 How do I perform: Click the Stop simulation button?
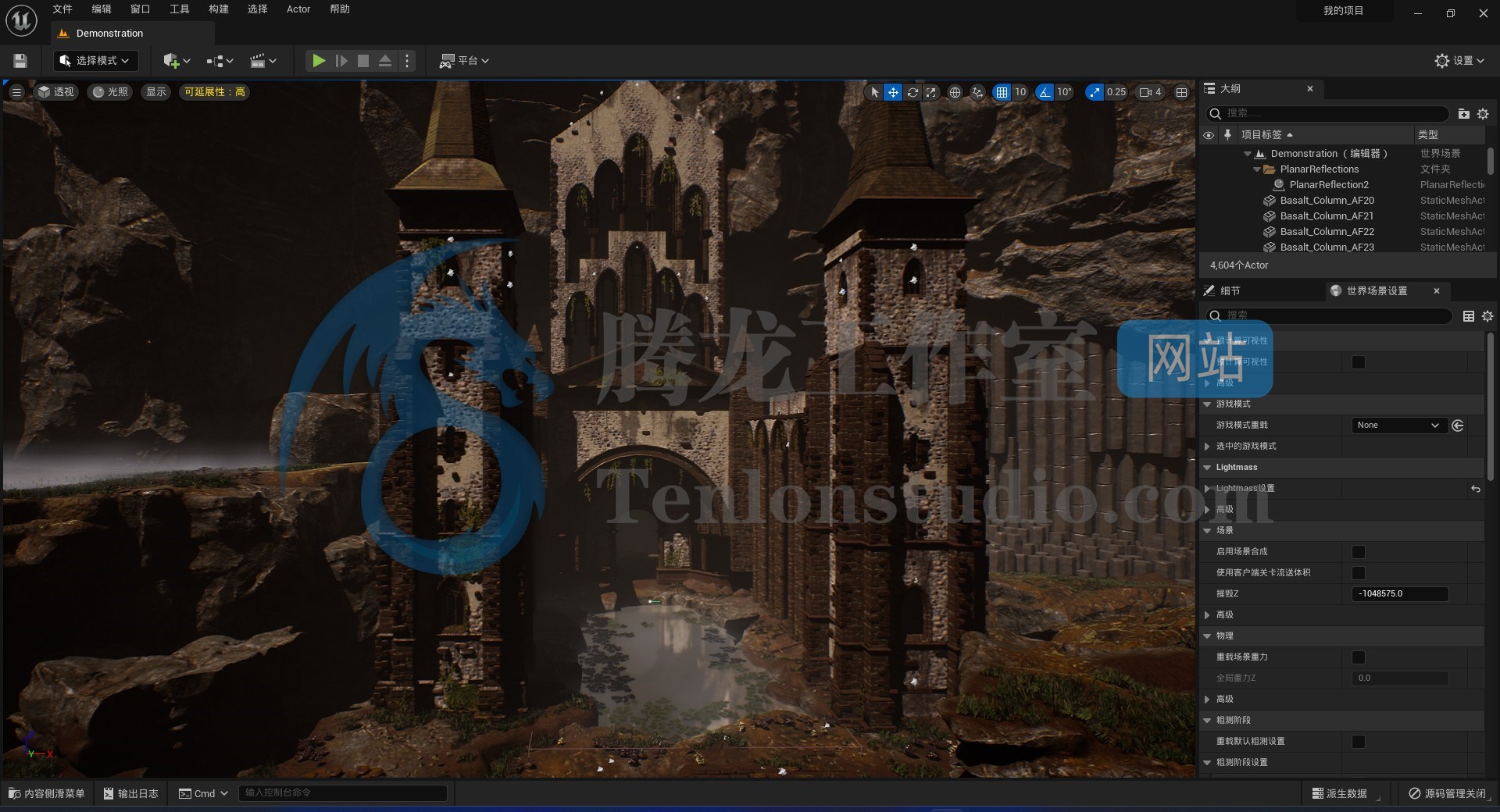(x=363, y=61)
